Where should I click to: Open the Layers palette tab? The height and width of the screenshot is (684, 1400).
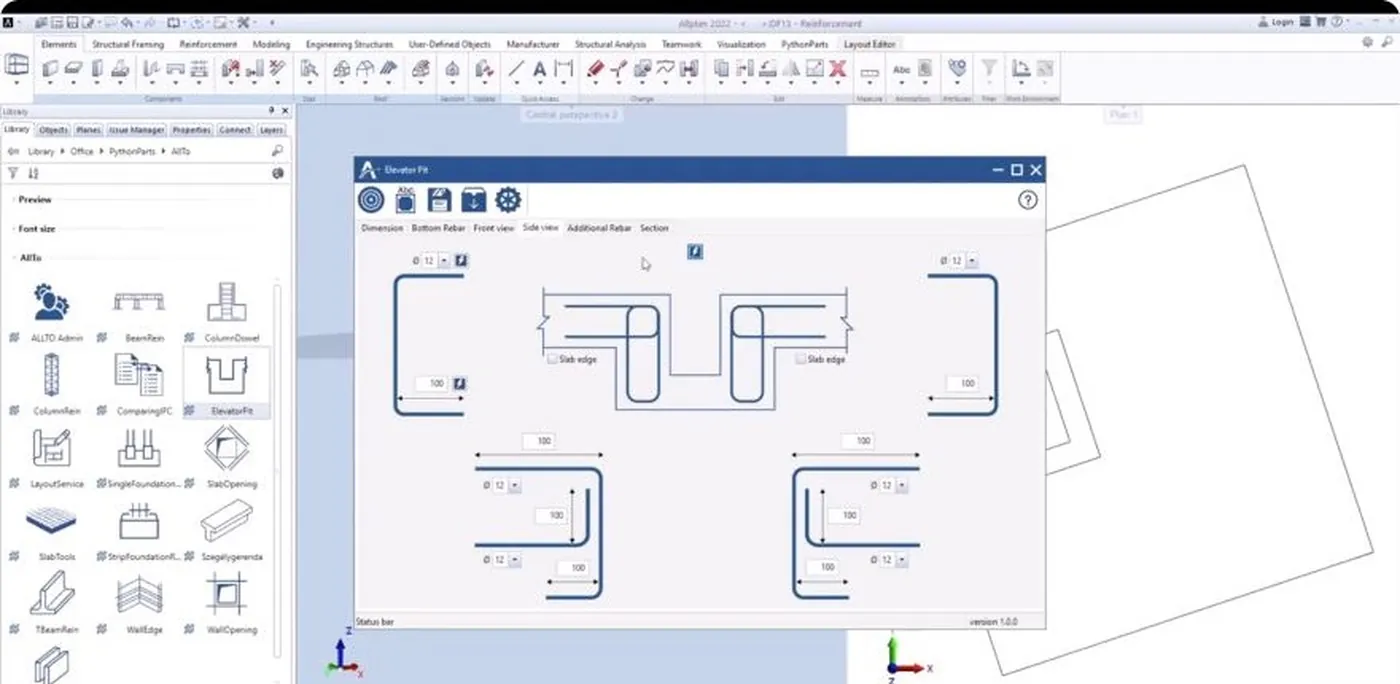point(271,130)
